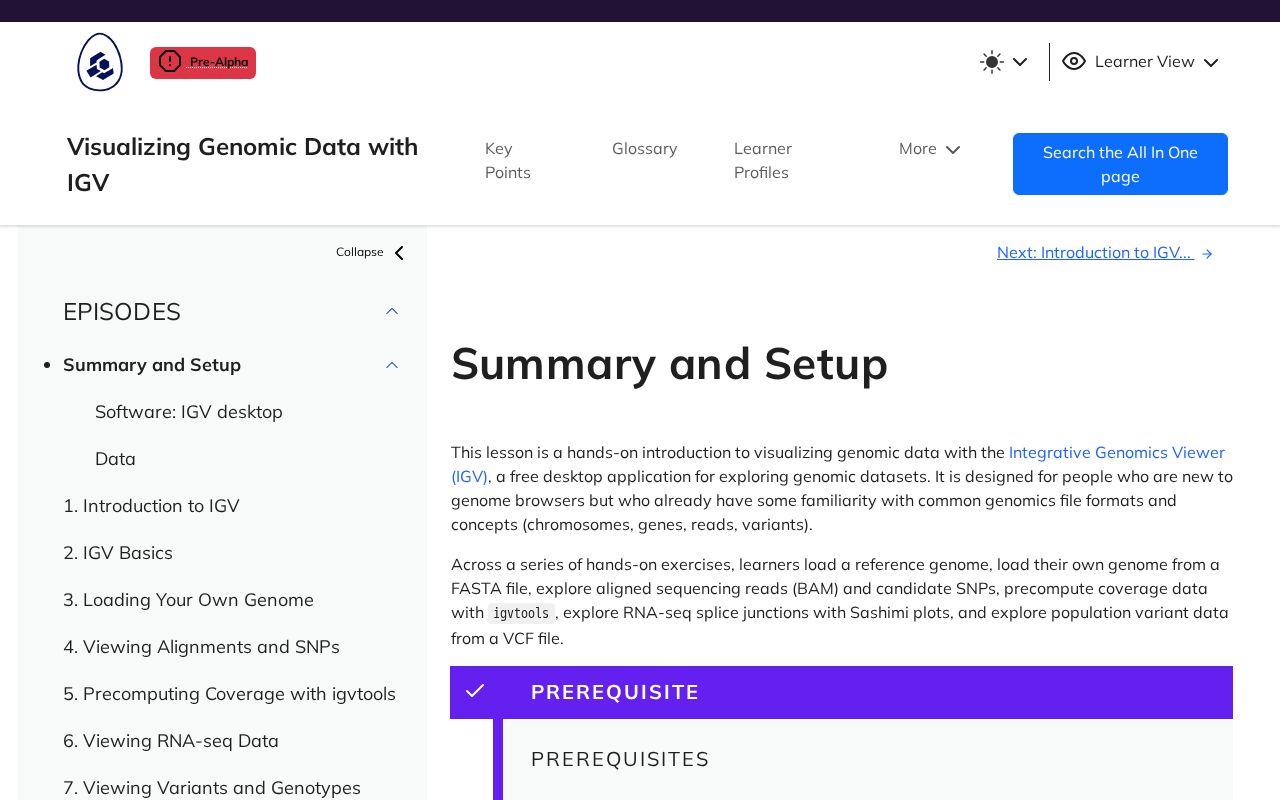Open episode 1. Introduction to IGV
This screenshot has width=1280, height=800.
tap(151, 506)
